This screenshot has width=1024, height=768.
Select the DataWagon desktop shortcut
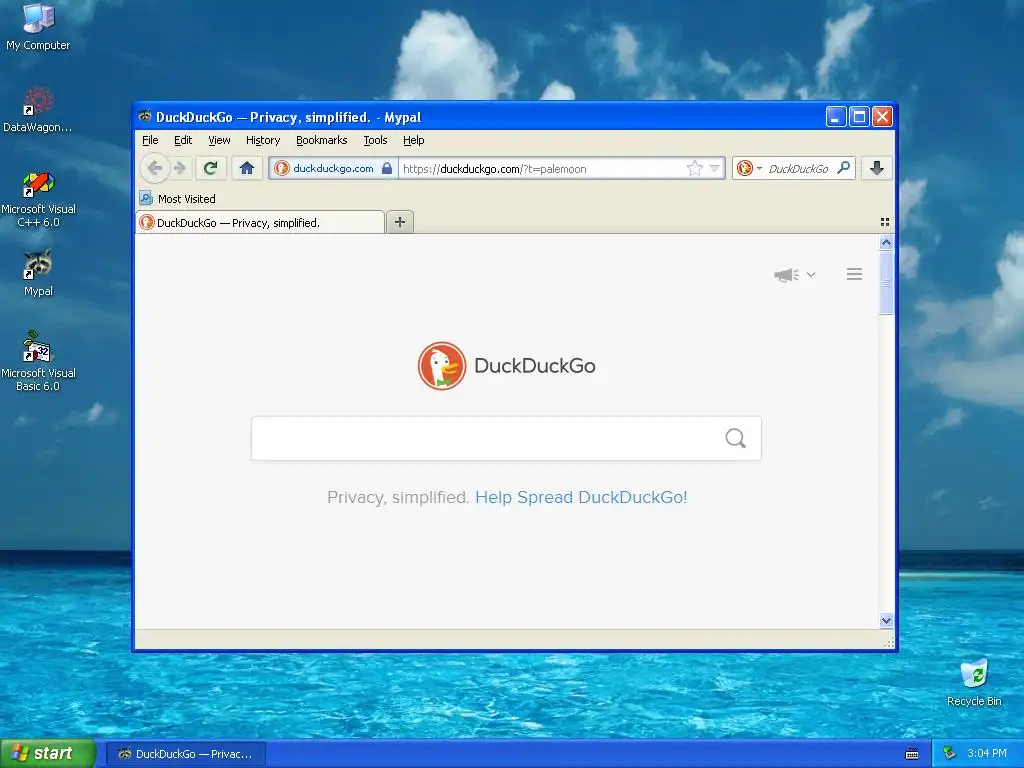coord(38,109)
